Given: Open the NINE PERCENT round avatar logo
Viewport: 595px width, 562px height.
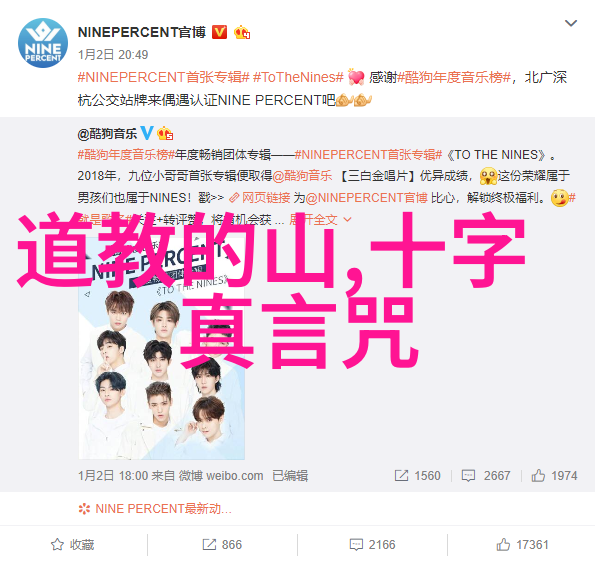Looking at the screenshot, I should click(x=43, y=43).
